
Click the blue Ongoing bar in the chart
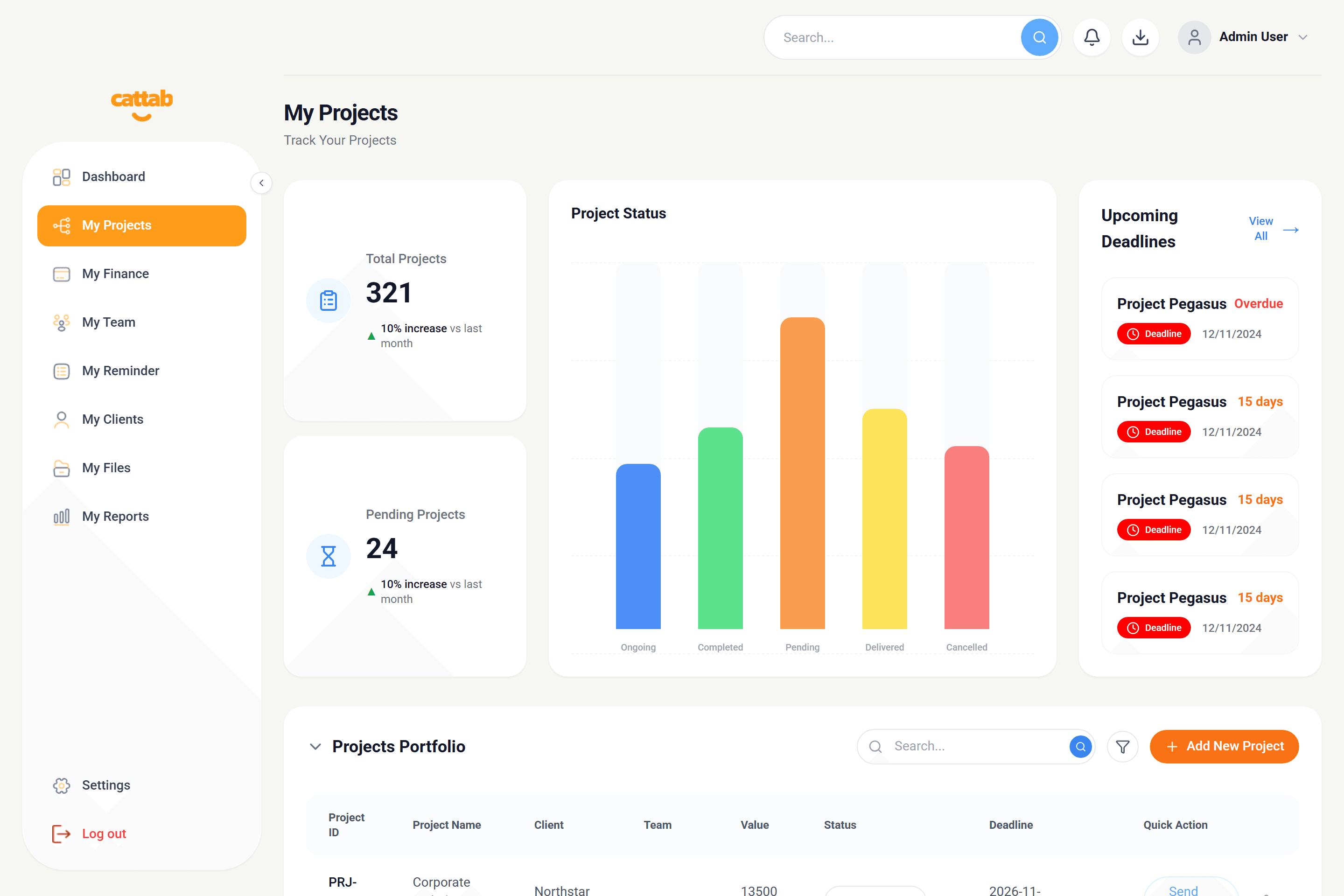pos(638,546)
